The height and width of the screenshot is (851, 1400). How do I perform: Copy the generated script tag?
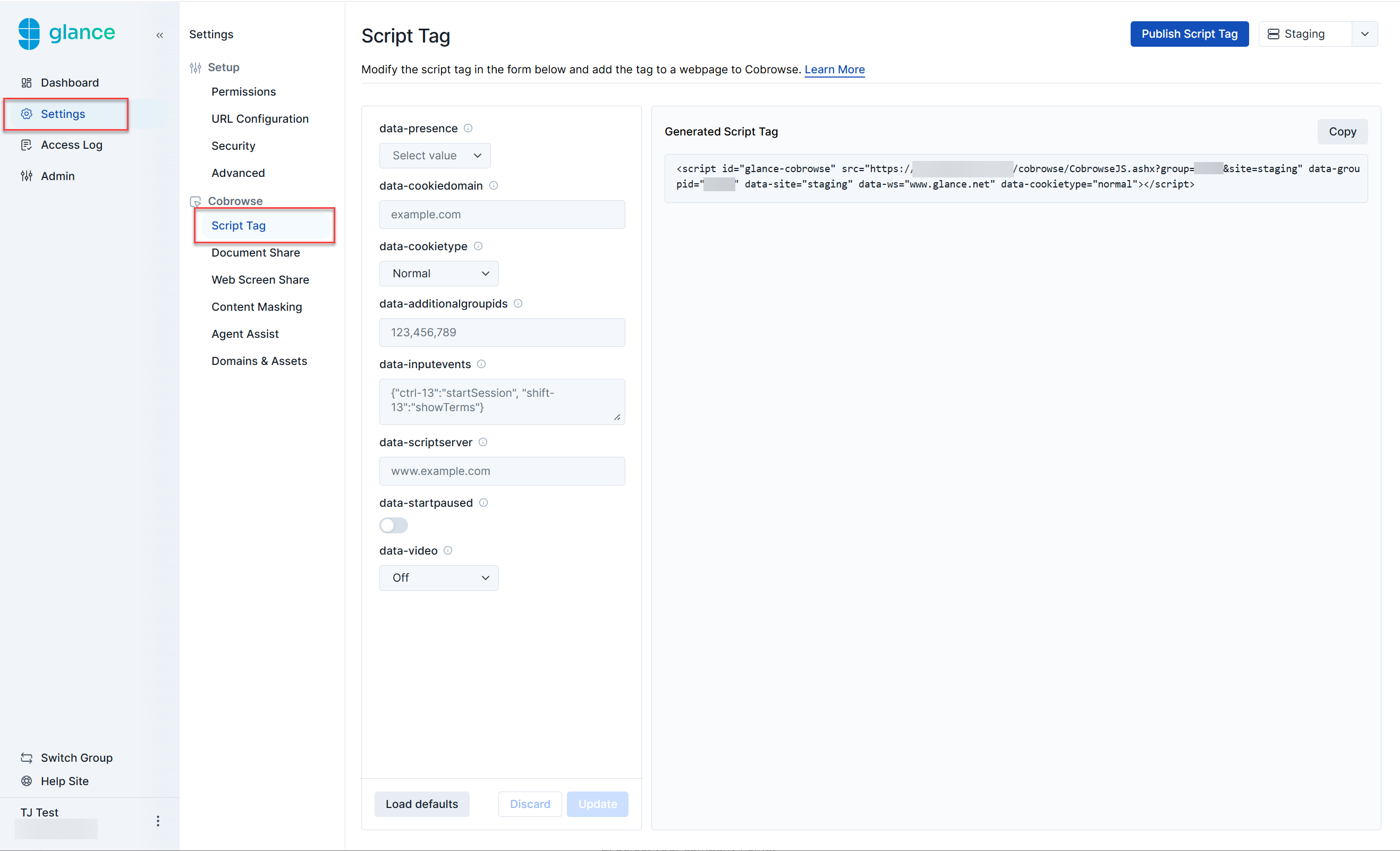1342,132
